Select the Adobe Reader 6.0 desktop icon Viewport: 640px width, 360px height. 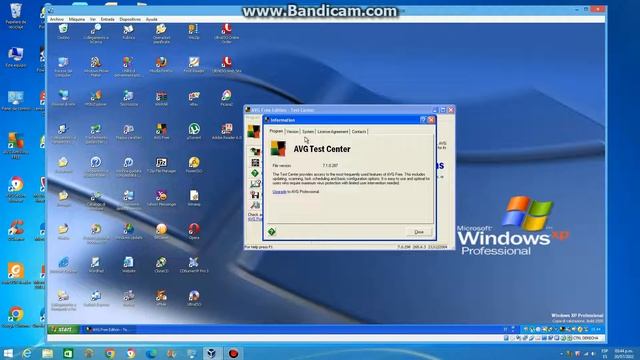[227, 132]
